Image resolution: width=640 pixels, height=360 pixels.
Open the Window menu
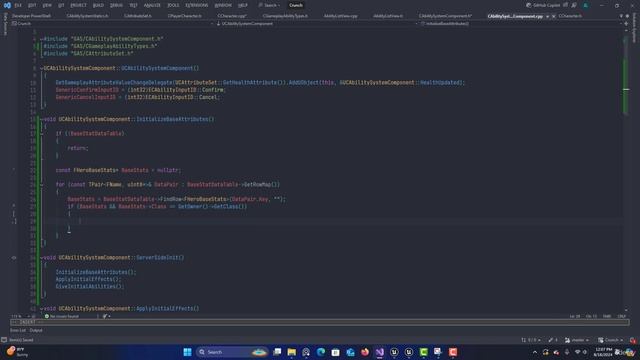point(223,5)
